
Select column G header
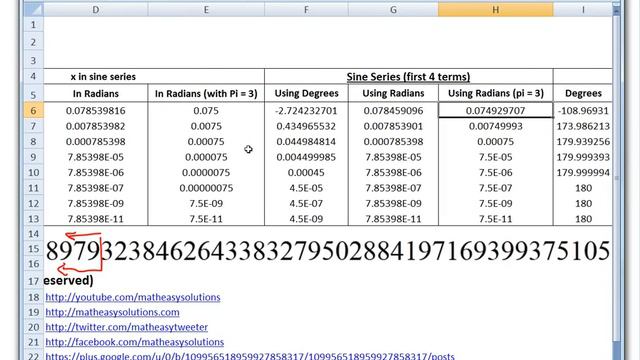[393, 10]
